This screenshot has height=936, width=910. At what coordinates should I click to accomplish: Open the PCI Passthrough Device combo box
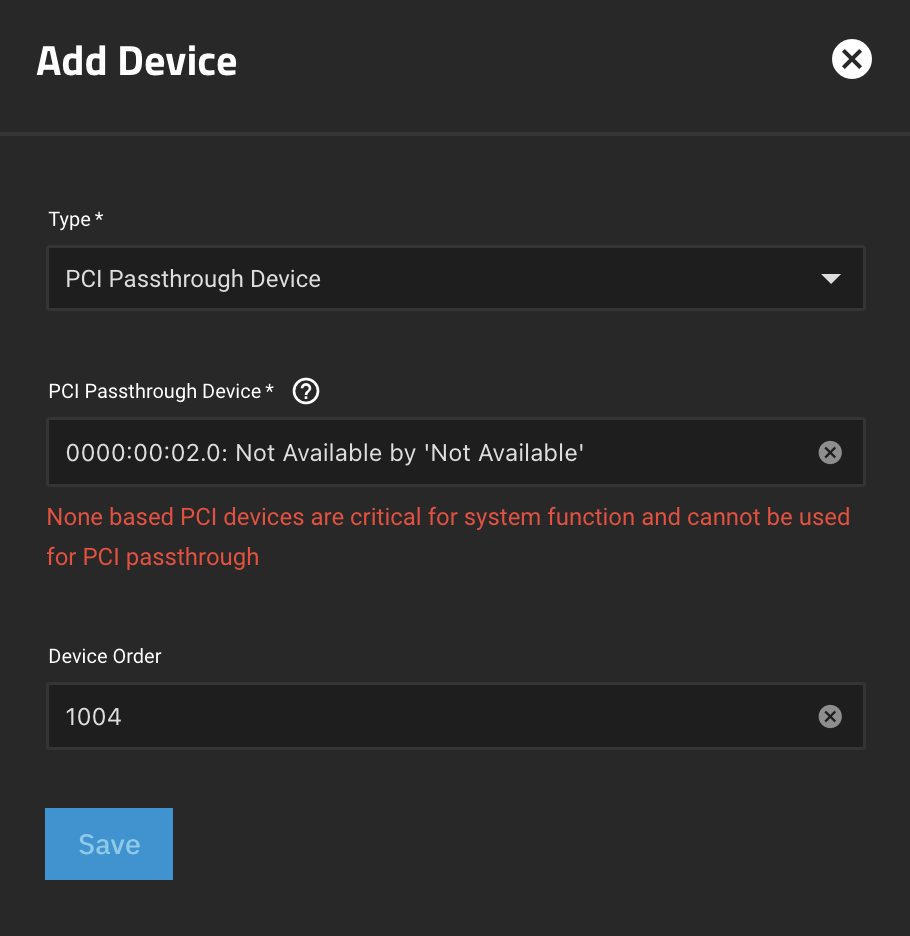pos(456,452)
